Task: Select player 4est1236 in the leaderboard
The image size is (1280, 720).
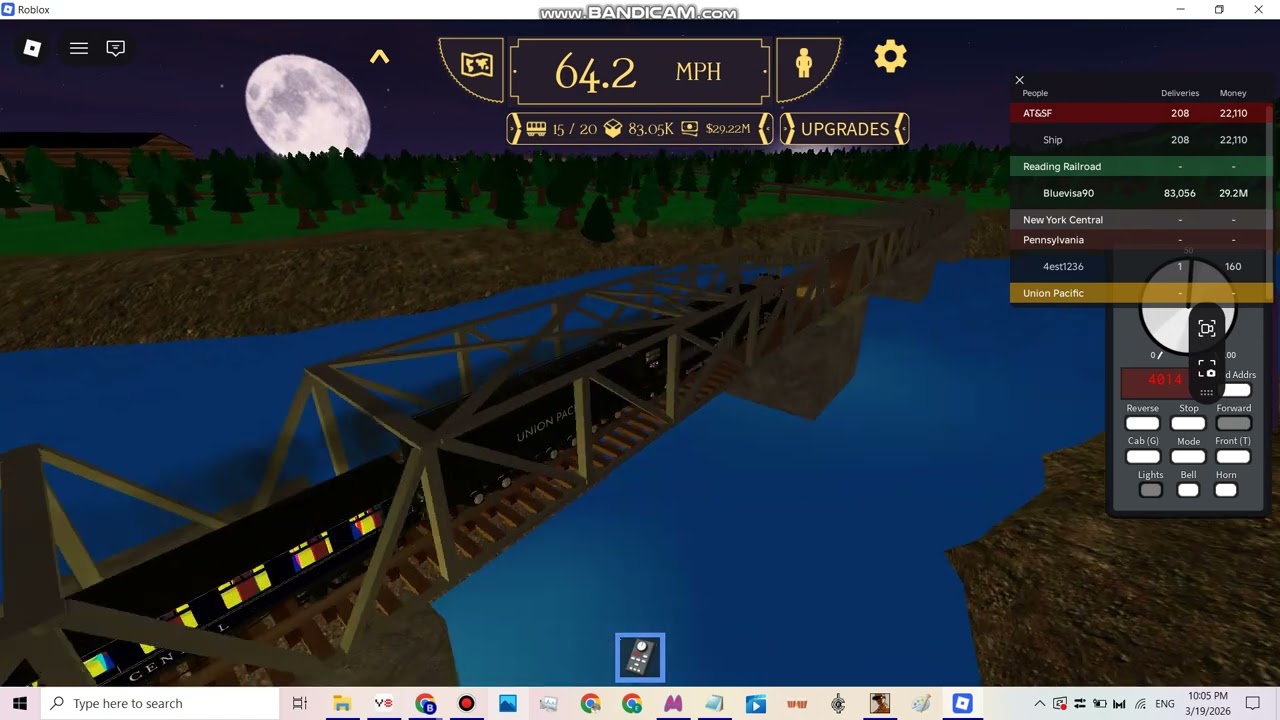Action: pyautogui.click(x=1140, y=266)
